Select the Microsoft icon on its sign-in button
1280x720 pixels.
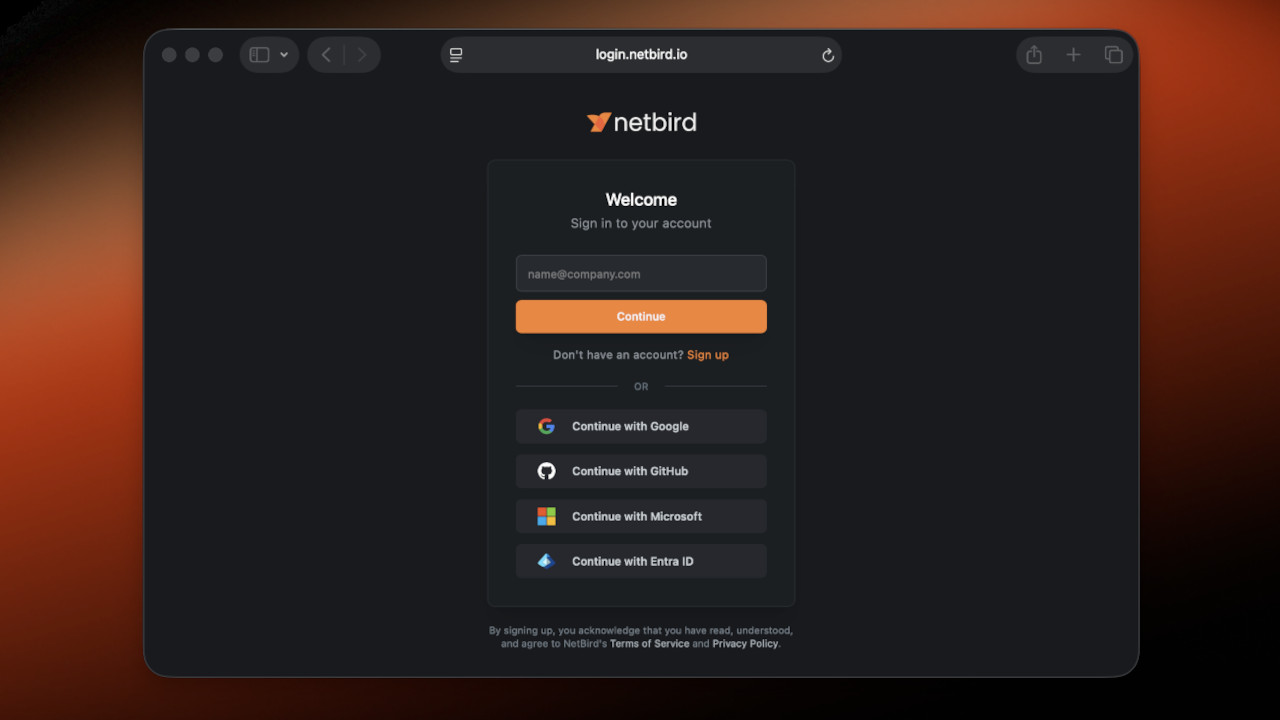point(546,516)
